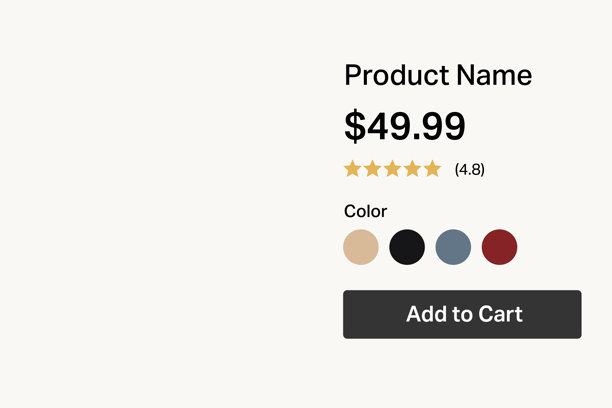The width and height of the screenshot is (612, 408).
Task: Click the $49.99 price text
Action: pyautogui.click(x=405, y=126)
